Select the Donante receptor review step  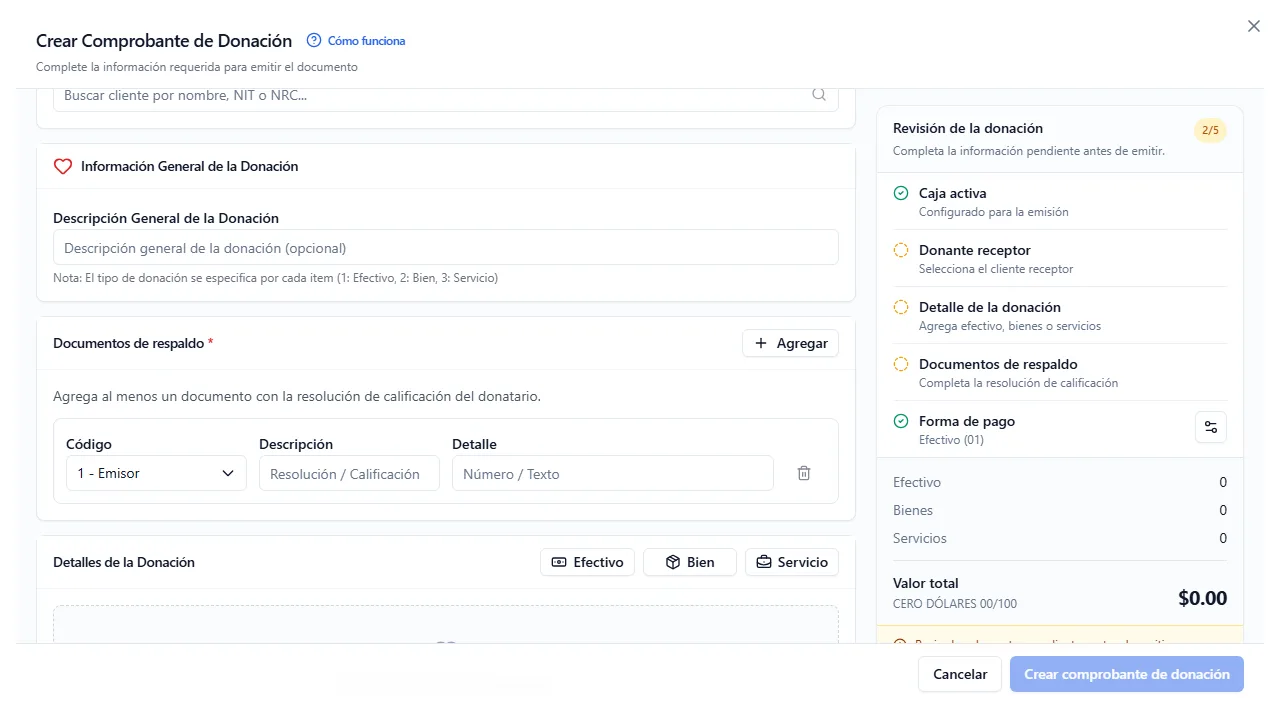click(x=1060, y=259)
